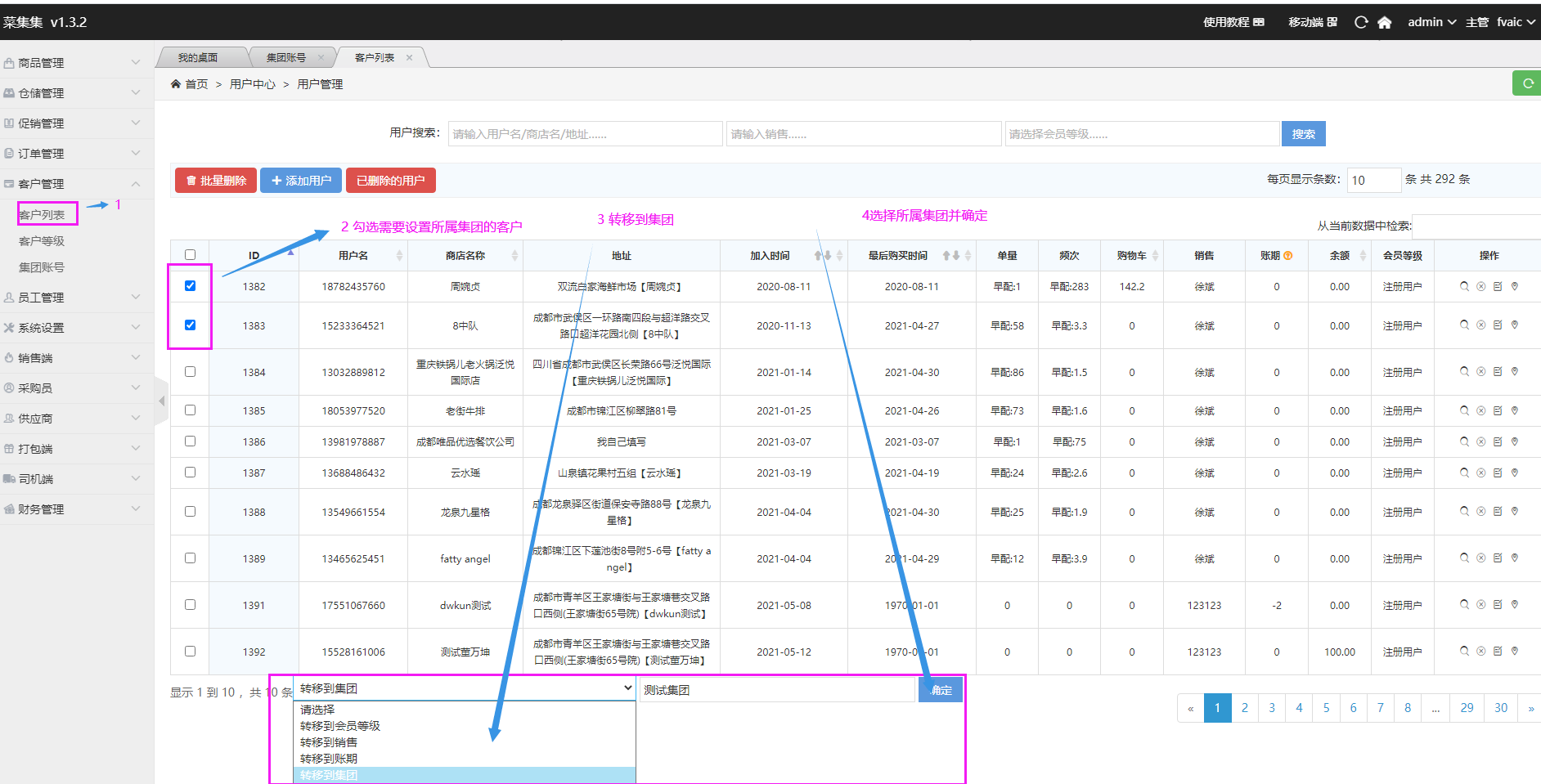
Task: Open 客户等级 in the sidebar
Action: pyautogui.click(x=42, y=241)
